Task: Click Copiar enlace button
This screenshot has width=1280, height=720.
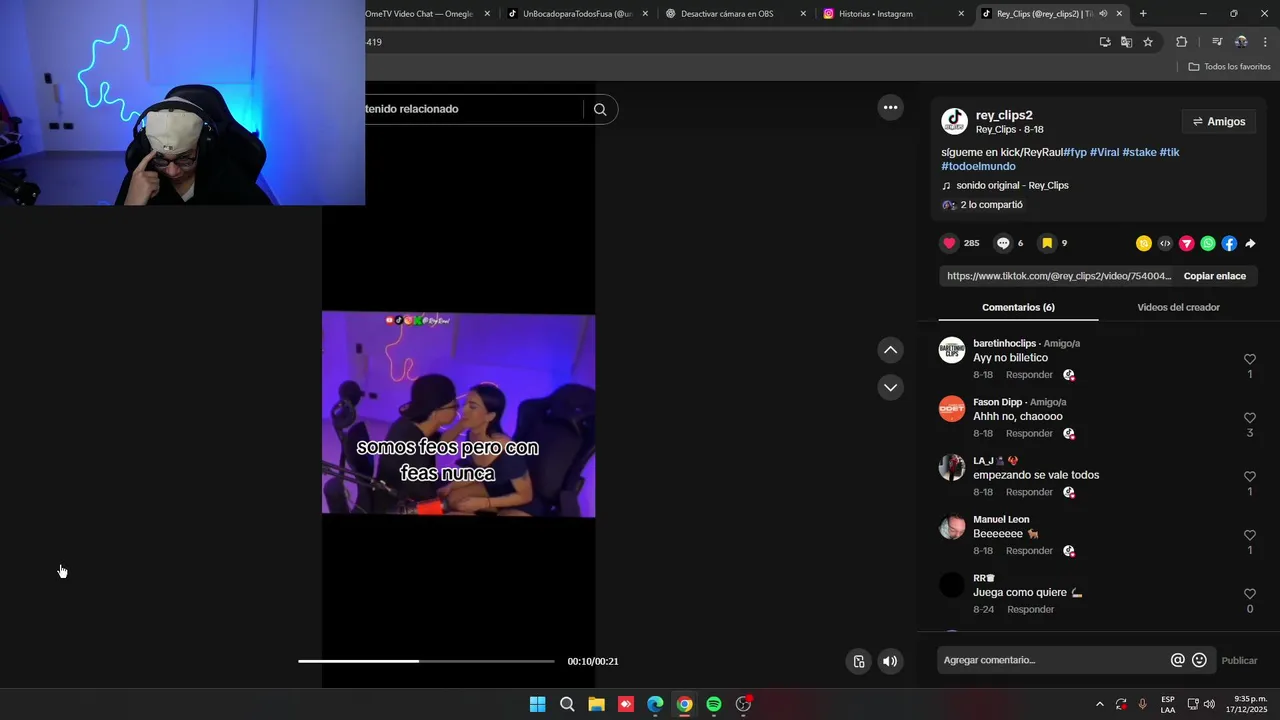Action: coord(1214,276)
